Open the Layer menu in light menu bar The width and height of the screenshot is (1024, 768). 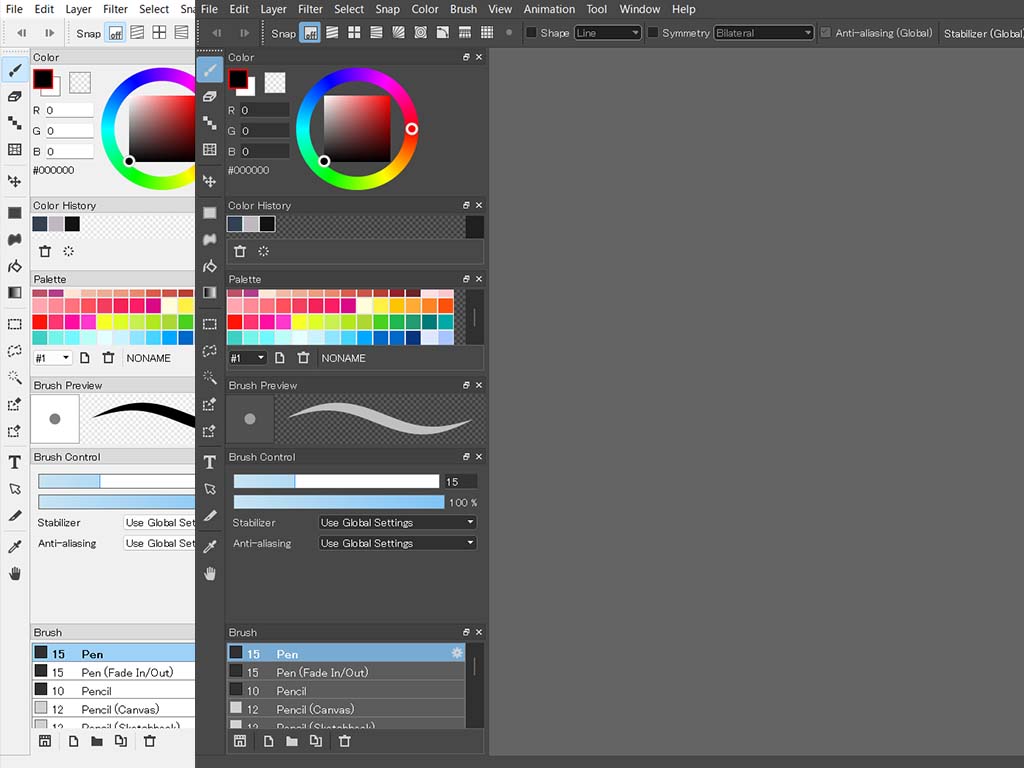78,9
